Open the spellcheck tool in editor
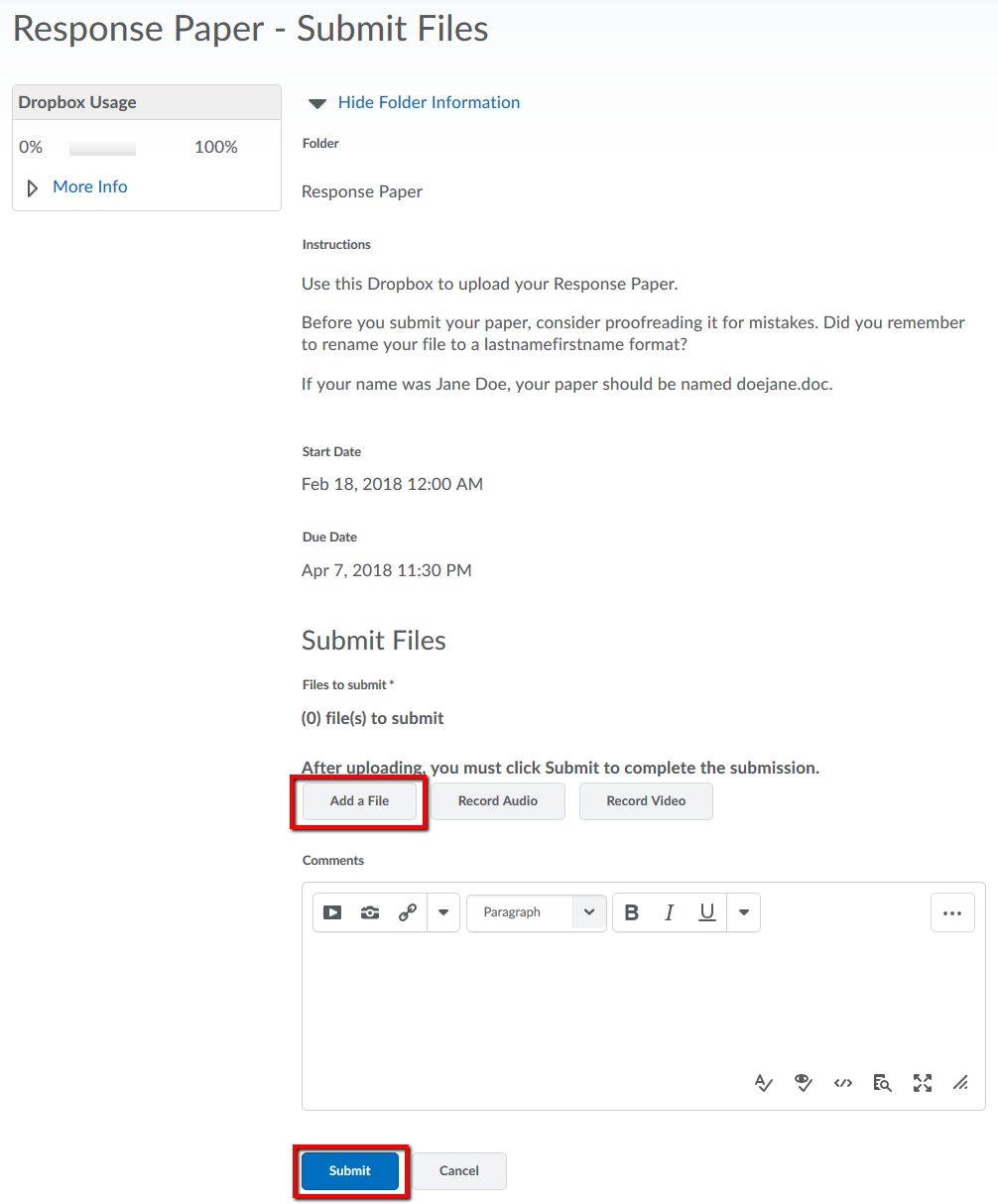The width and height of the screenshot is (998, 1204). (763, 1083)
